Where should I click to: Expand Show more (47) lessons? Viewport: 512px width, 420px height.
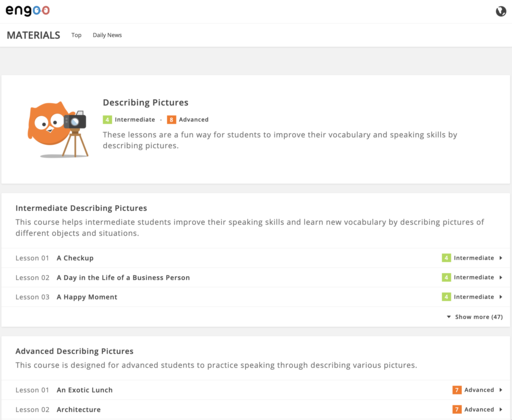[x=475, y=317]
